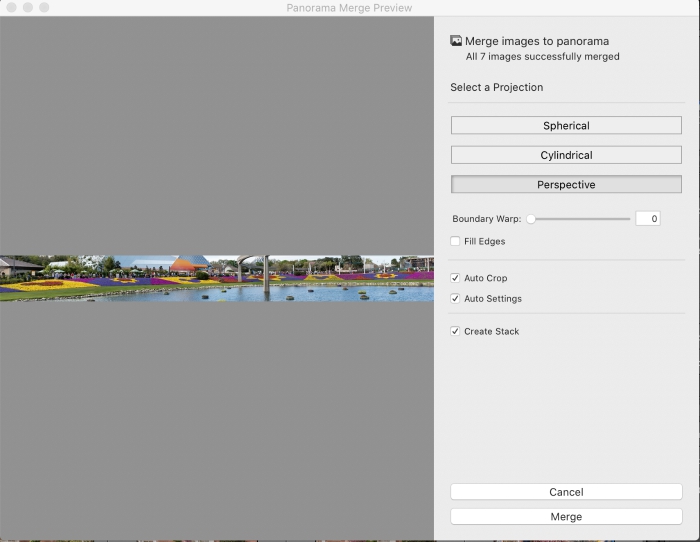Click the Merge button
This screenshot has width=700, height=542.
[566, 517]
